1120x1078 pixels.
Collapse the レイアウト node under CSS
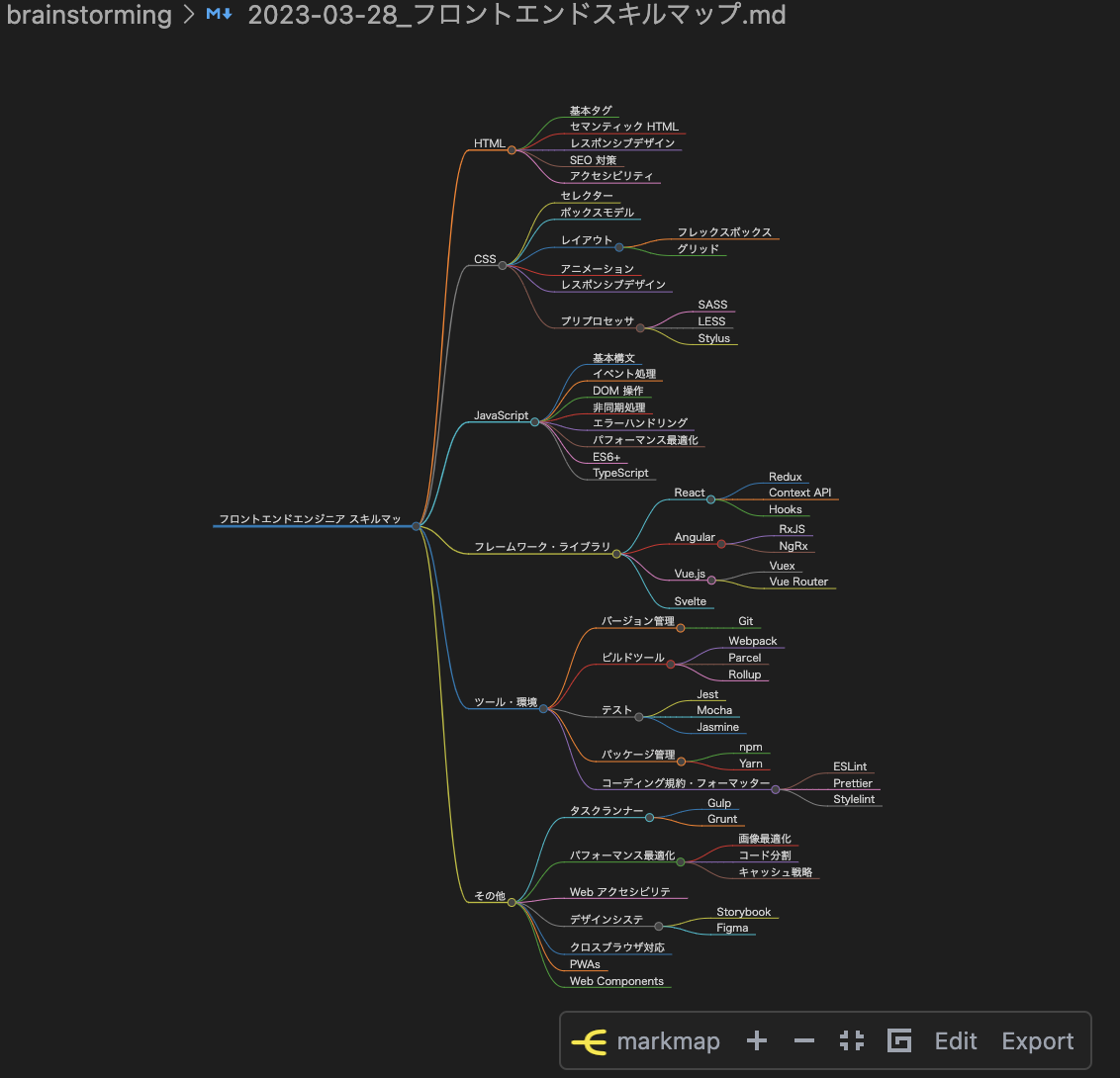pyautogui.click(x=621, y=245)
